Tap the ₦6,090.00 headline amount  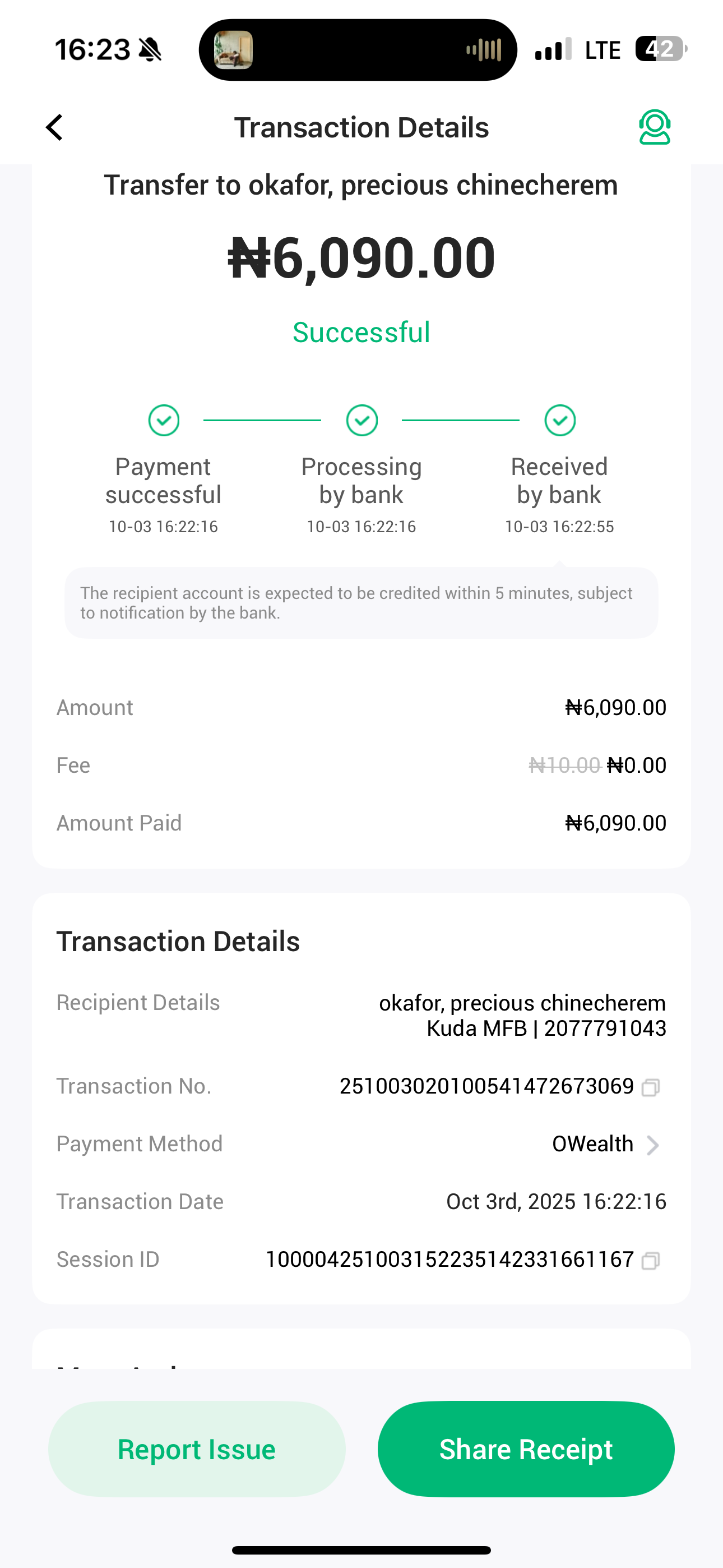(361, 258)
